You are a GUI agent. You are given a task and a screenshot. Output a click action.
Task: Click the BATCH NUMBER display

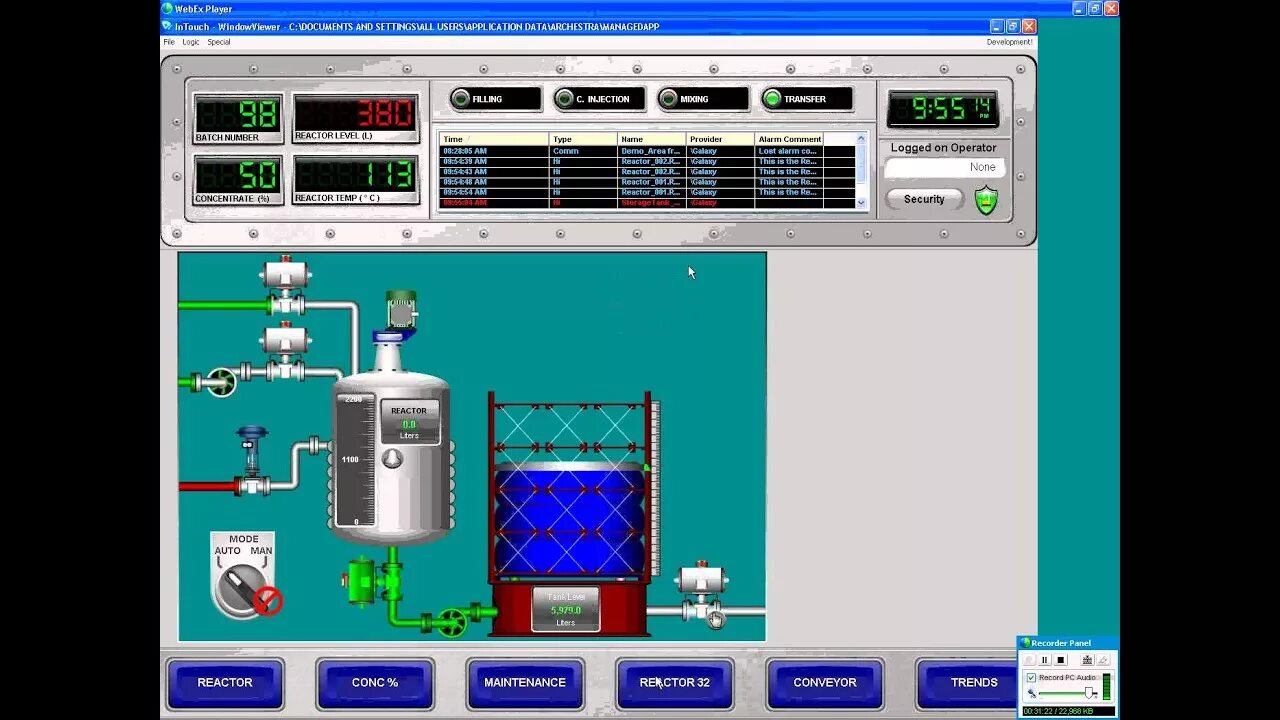click(238, 118)
